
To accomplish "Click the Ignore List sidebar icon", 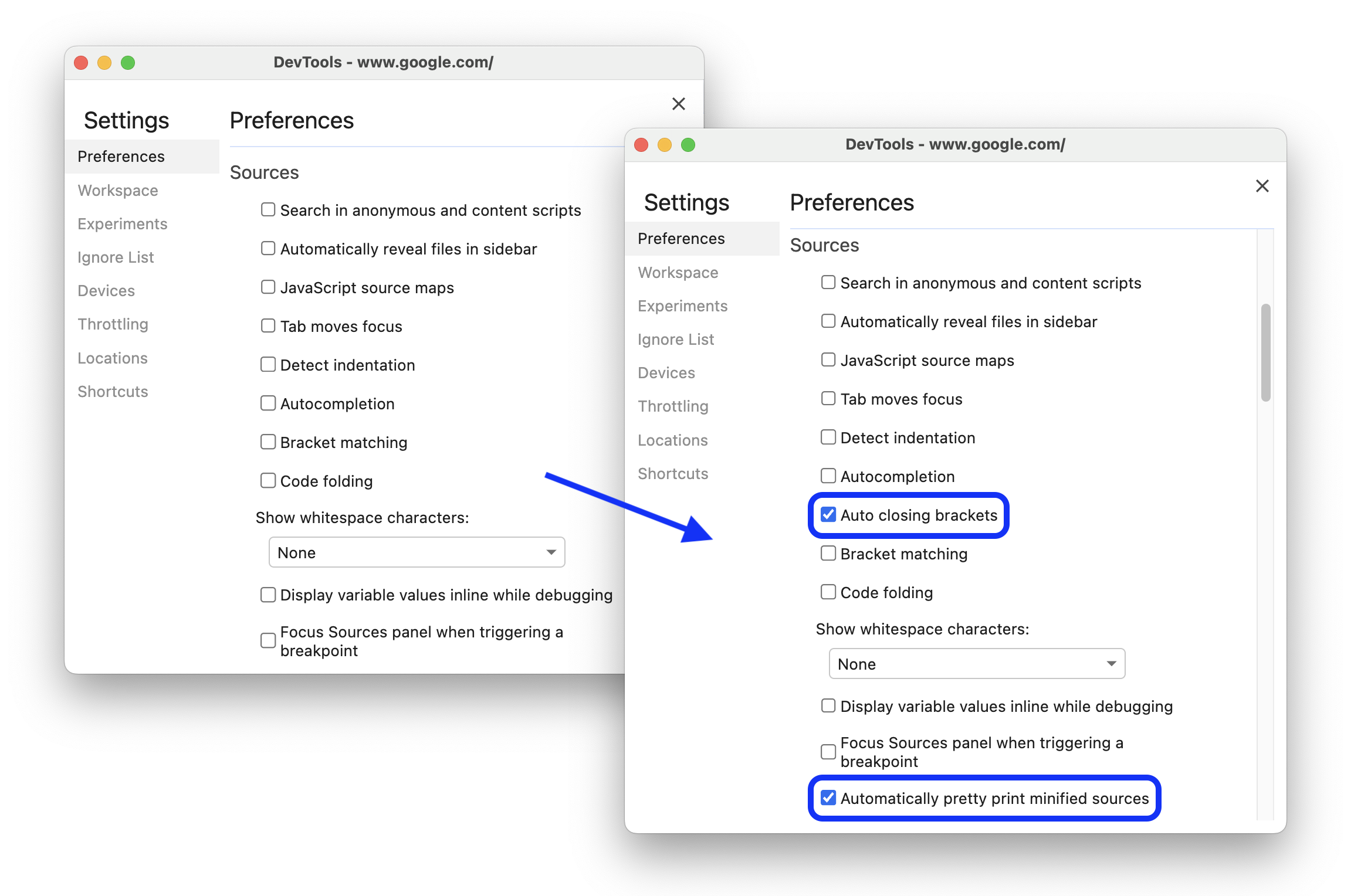I will point(677,339).
